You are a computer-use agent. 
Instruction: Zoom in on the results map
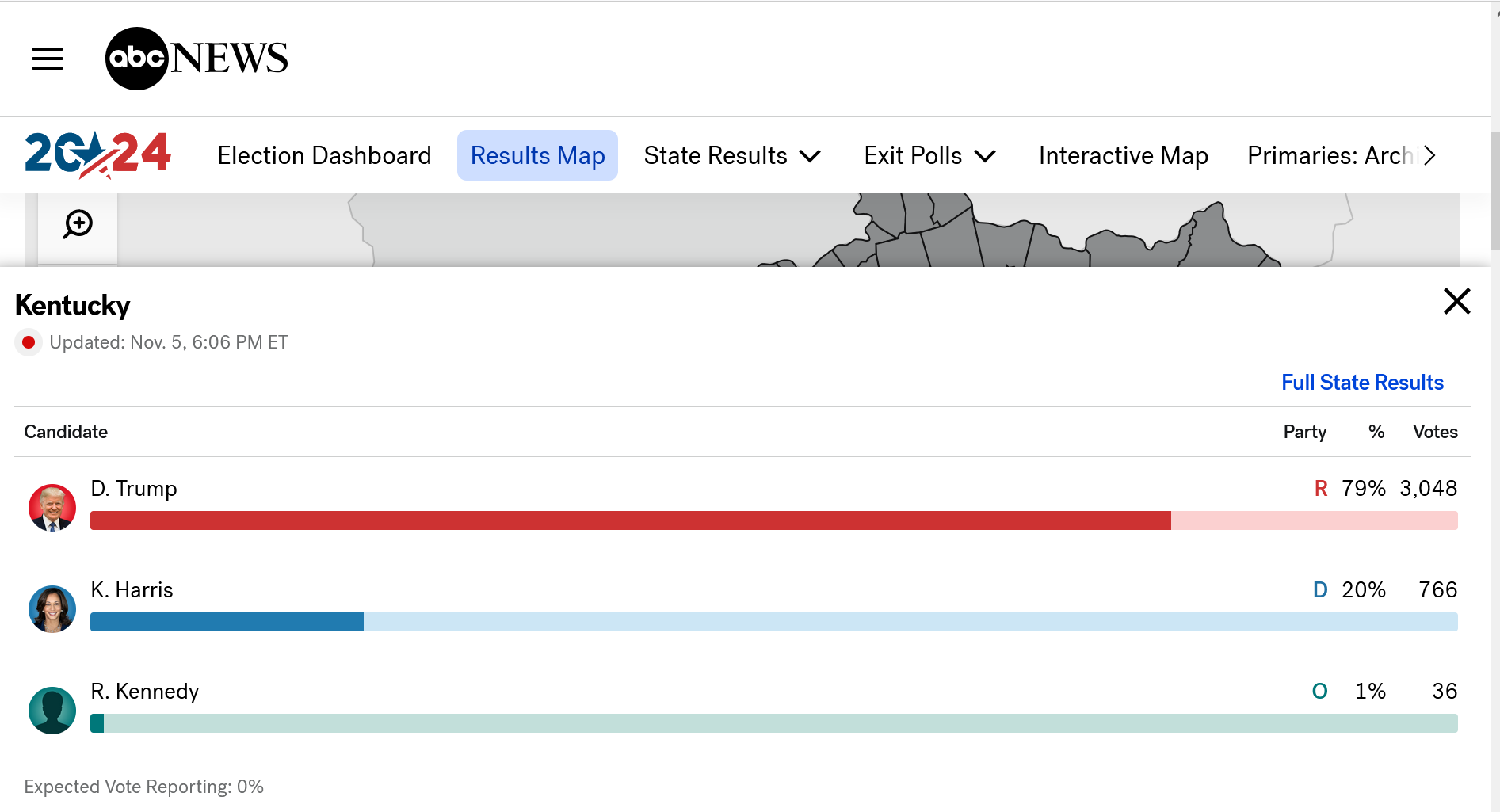78,224
